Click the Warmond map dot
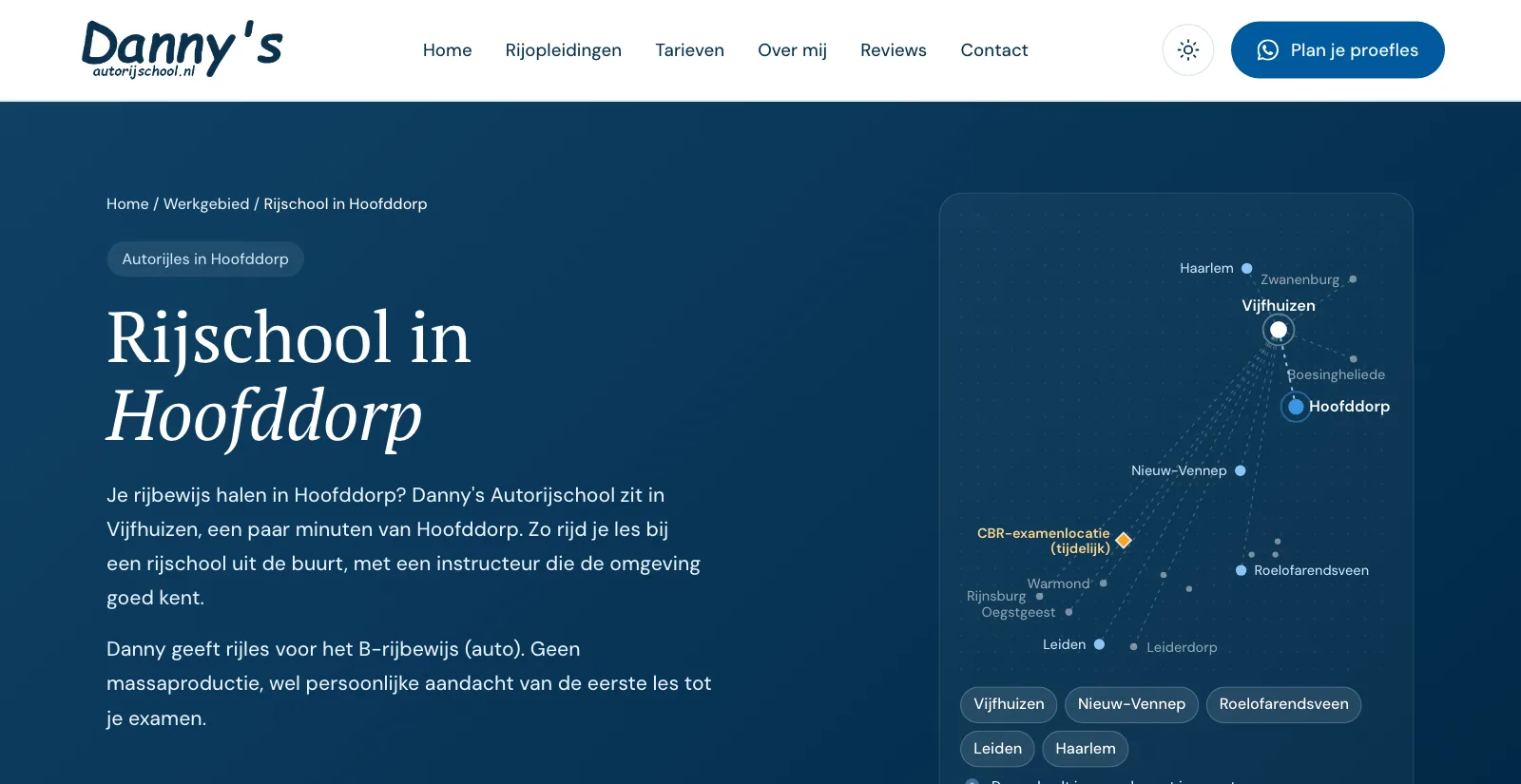Image resolution: width=1521 pixels, height=784 pixels. click(x=1104, y=583)
